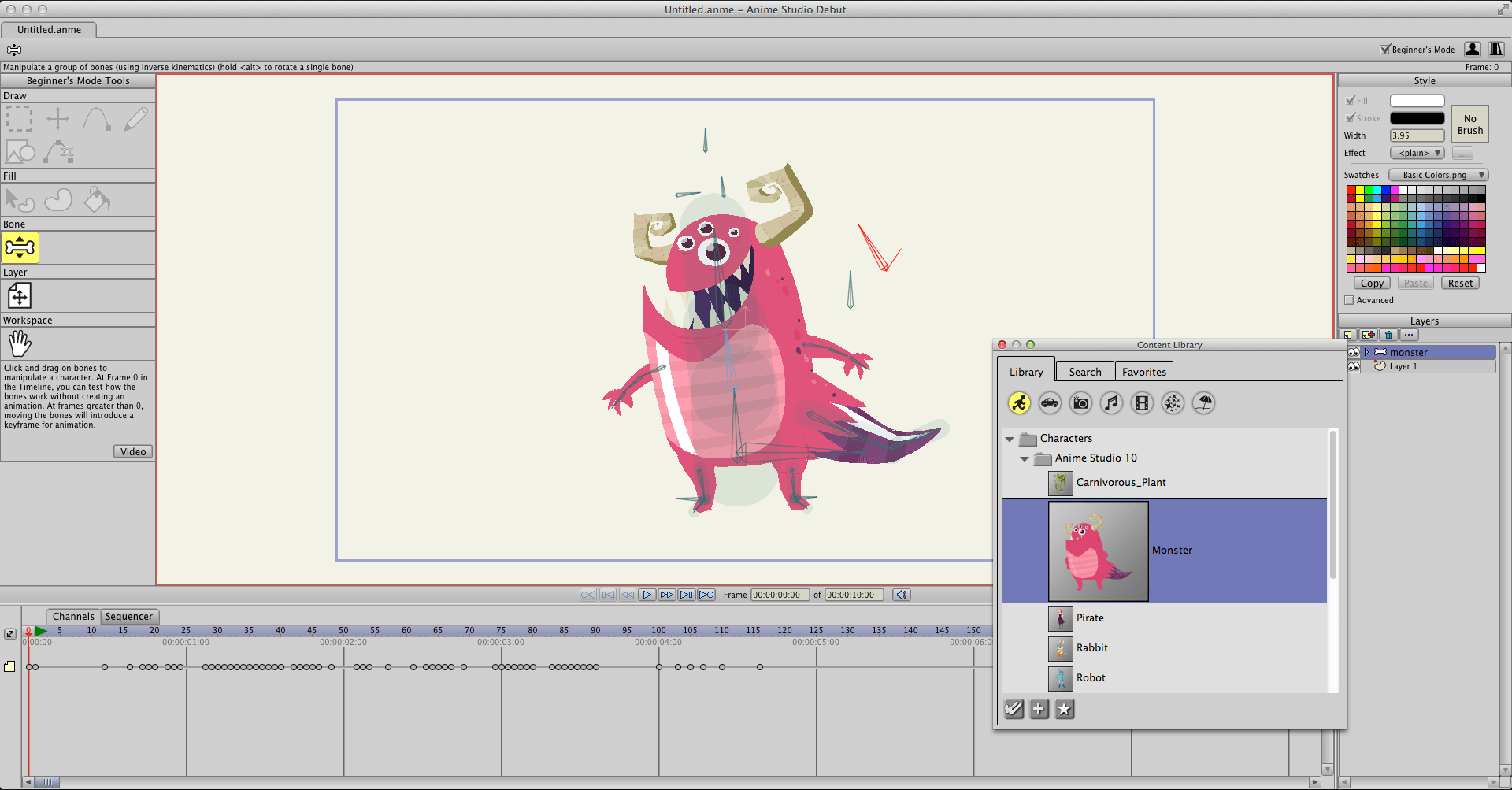The height and width of the screenshot is (790, 1512).
Task: Select the Paint Bucket fill tool
Action: (x=97, y=199)
